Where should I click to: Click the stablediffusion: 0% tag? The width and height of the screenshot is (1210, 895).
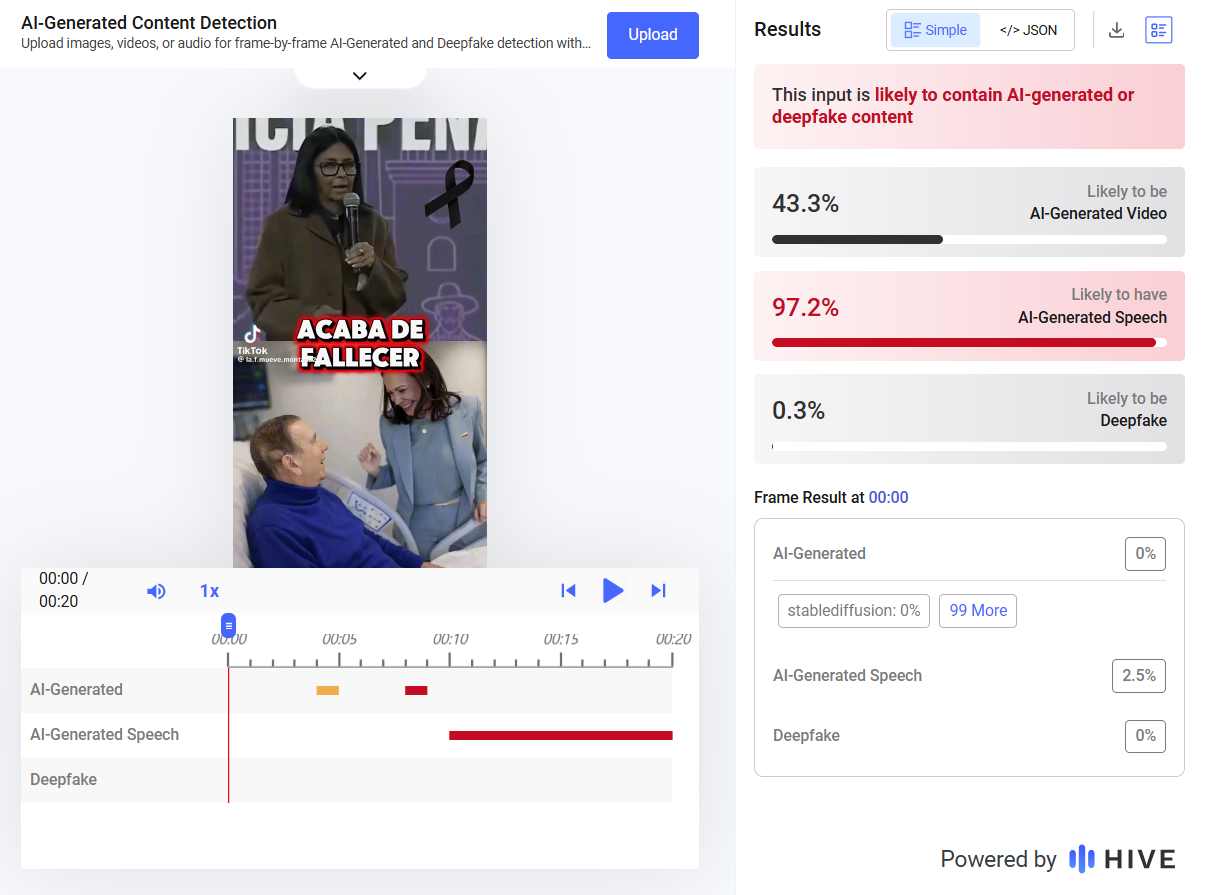[854, 611]
